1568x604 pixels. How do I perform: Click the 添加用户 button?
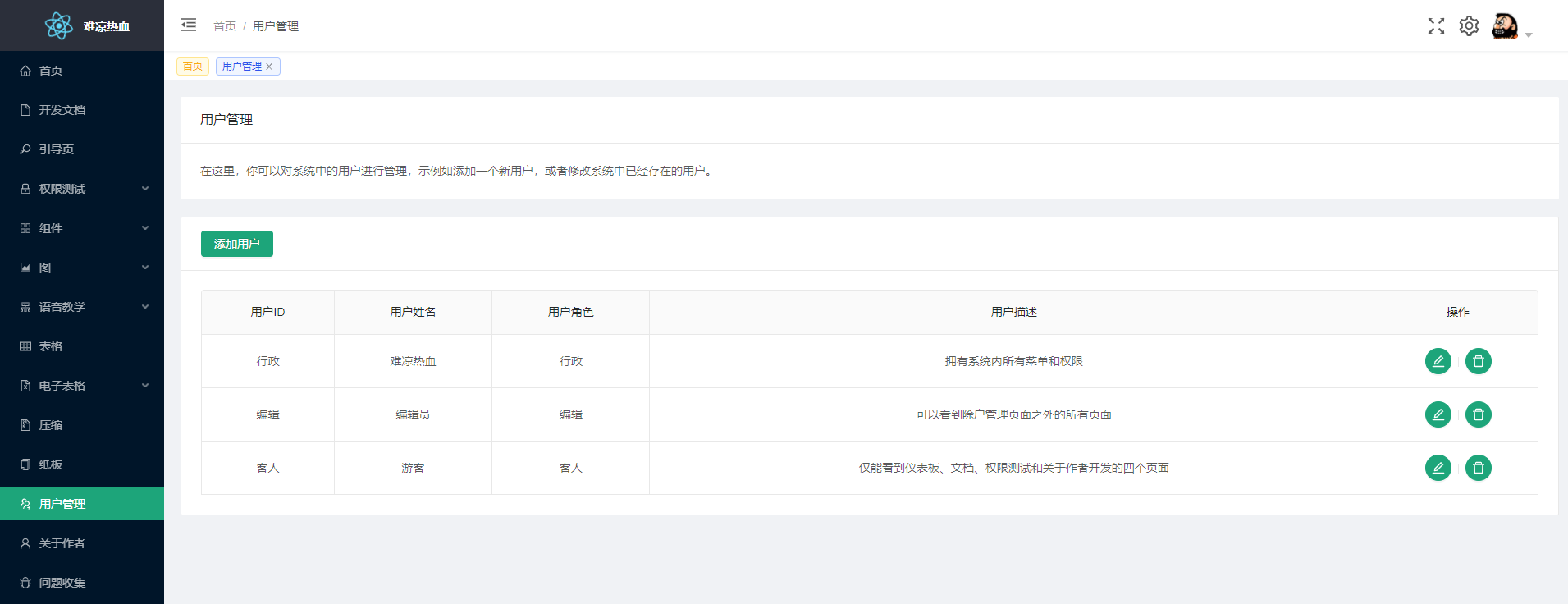pos(236,244)
